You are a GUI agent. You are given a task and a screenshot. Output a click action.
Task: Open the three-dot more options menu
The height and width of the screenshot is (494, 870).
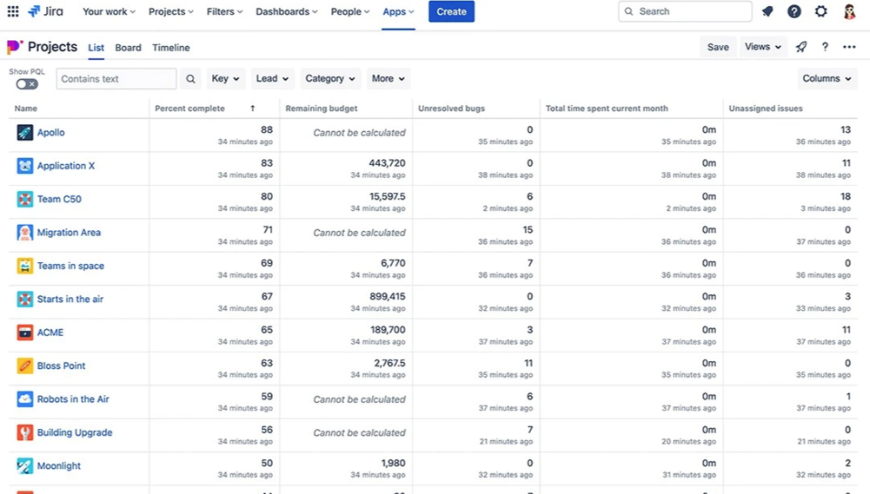[849, 47]
